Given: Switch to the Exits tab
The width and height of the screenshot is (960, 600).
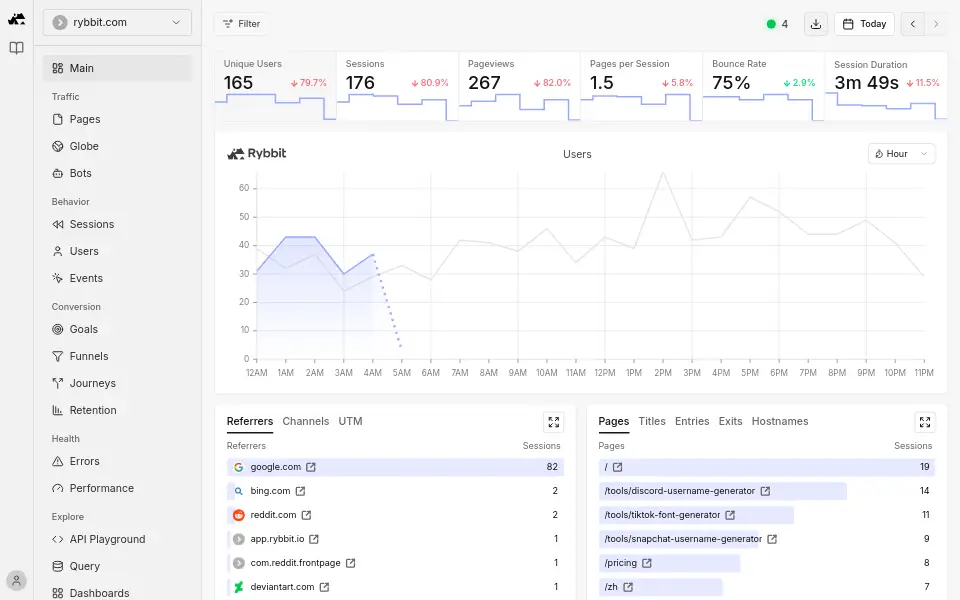Looking at the screenshot, I should pos(730,421).
